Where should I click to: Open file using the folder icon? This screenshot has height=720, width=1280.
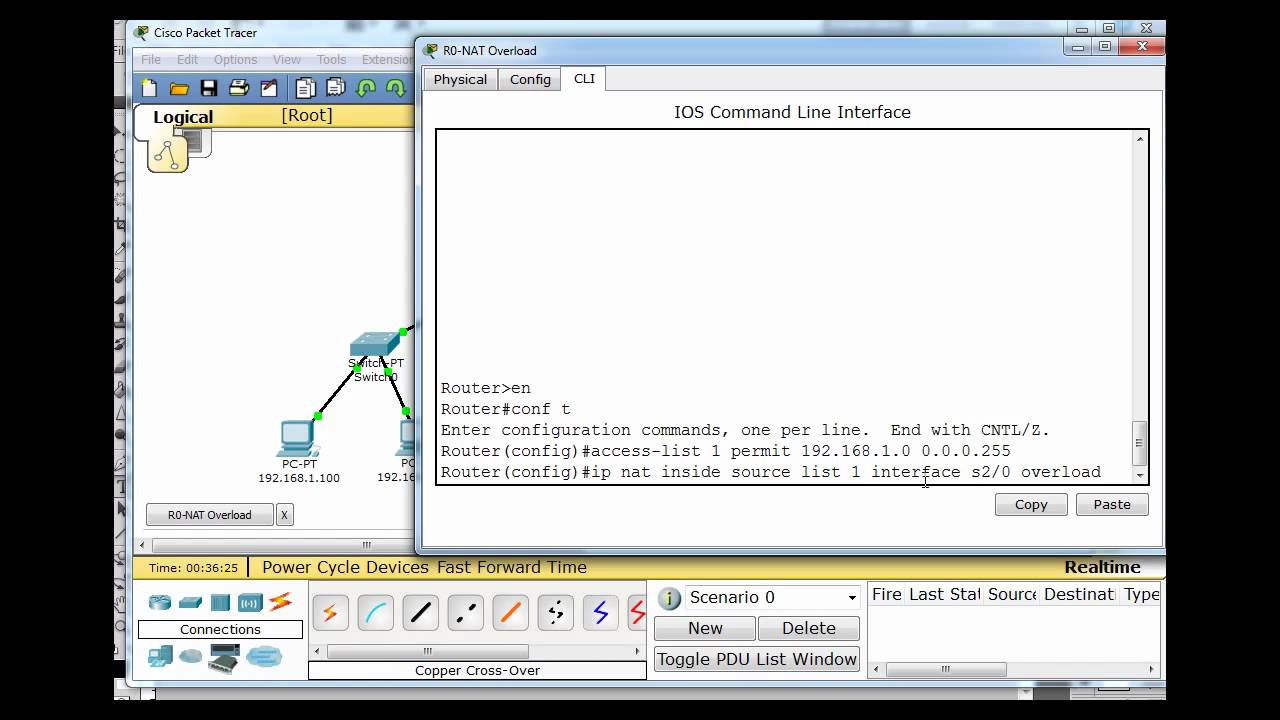179,88
